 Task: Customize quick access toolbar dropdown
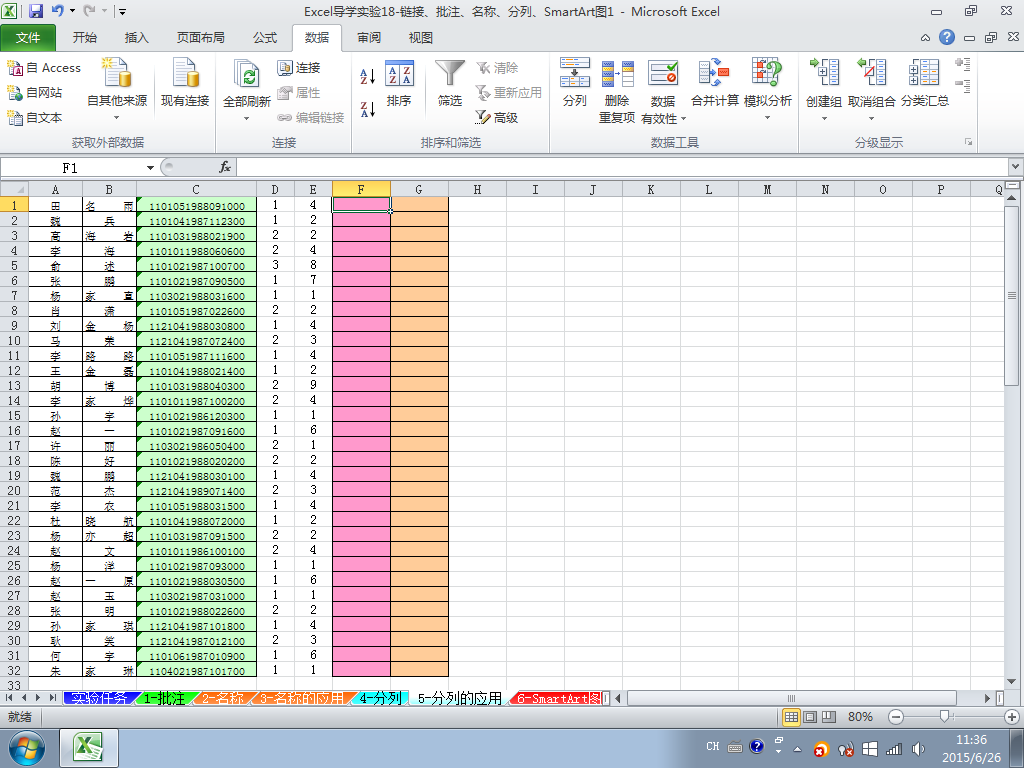(x=122, y=11)
